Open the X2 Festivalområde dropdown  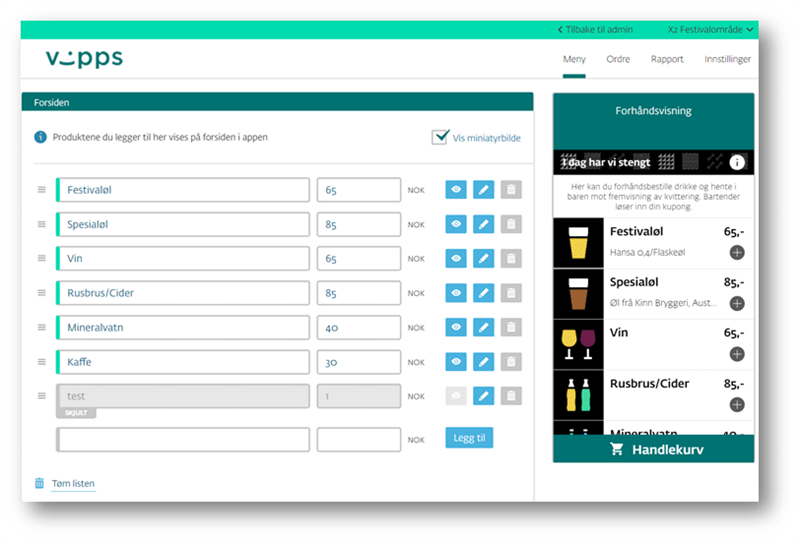coord(711,30)
